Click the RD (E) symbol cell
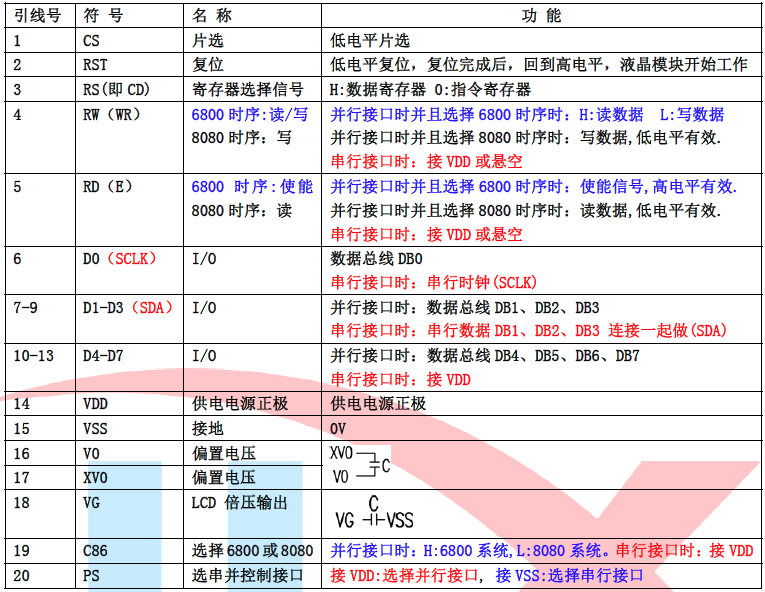 pyautogui.click(x=108, y=187)
